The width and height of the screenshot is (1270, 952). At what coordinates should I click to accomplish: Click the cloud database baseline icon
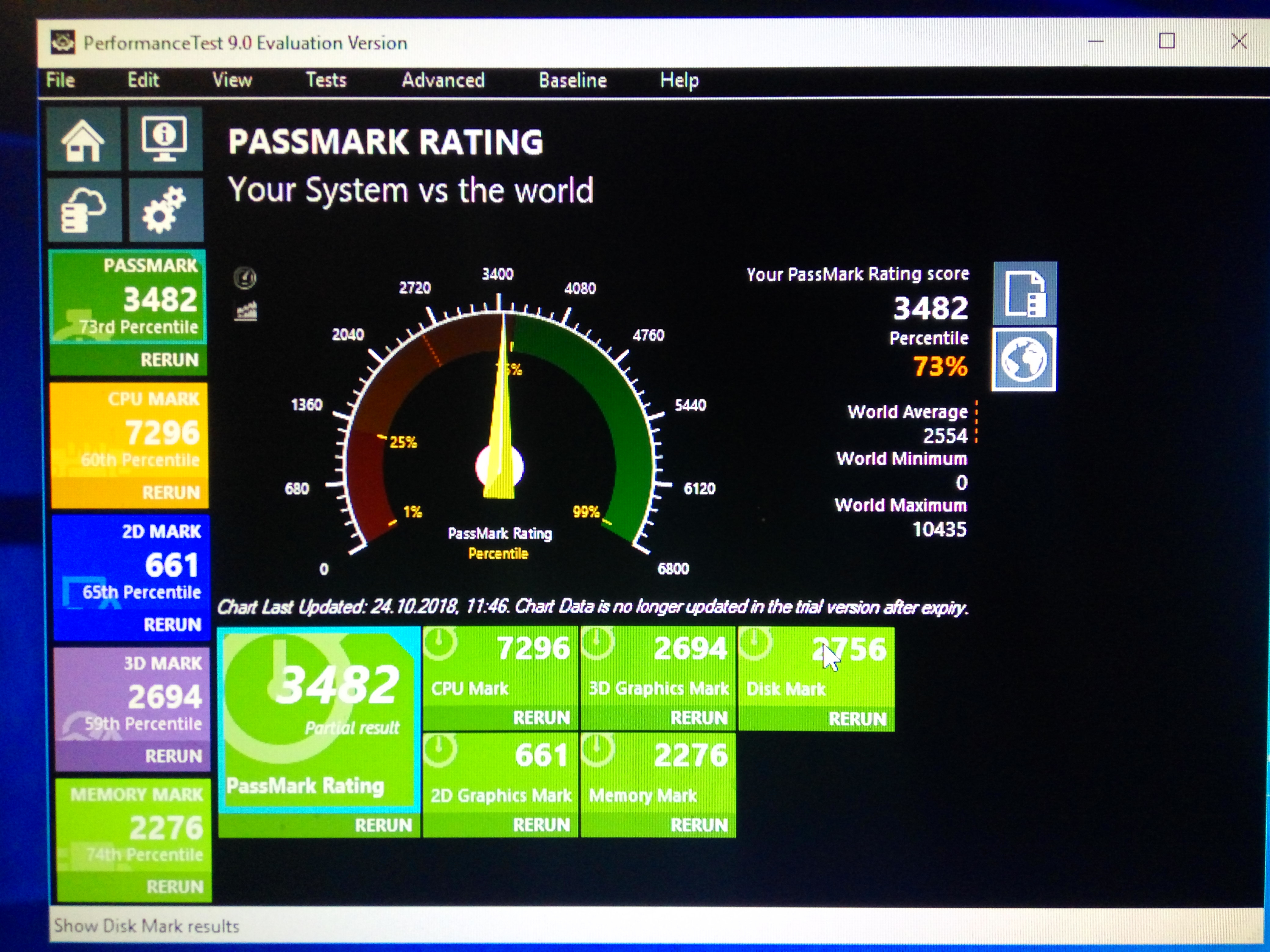tap(84, 211)
